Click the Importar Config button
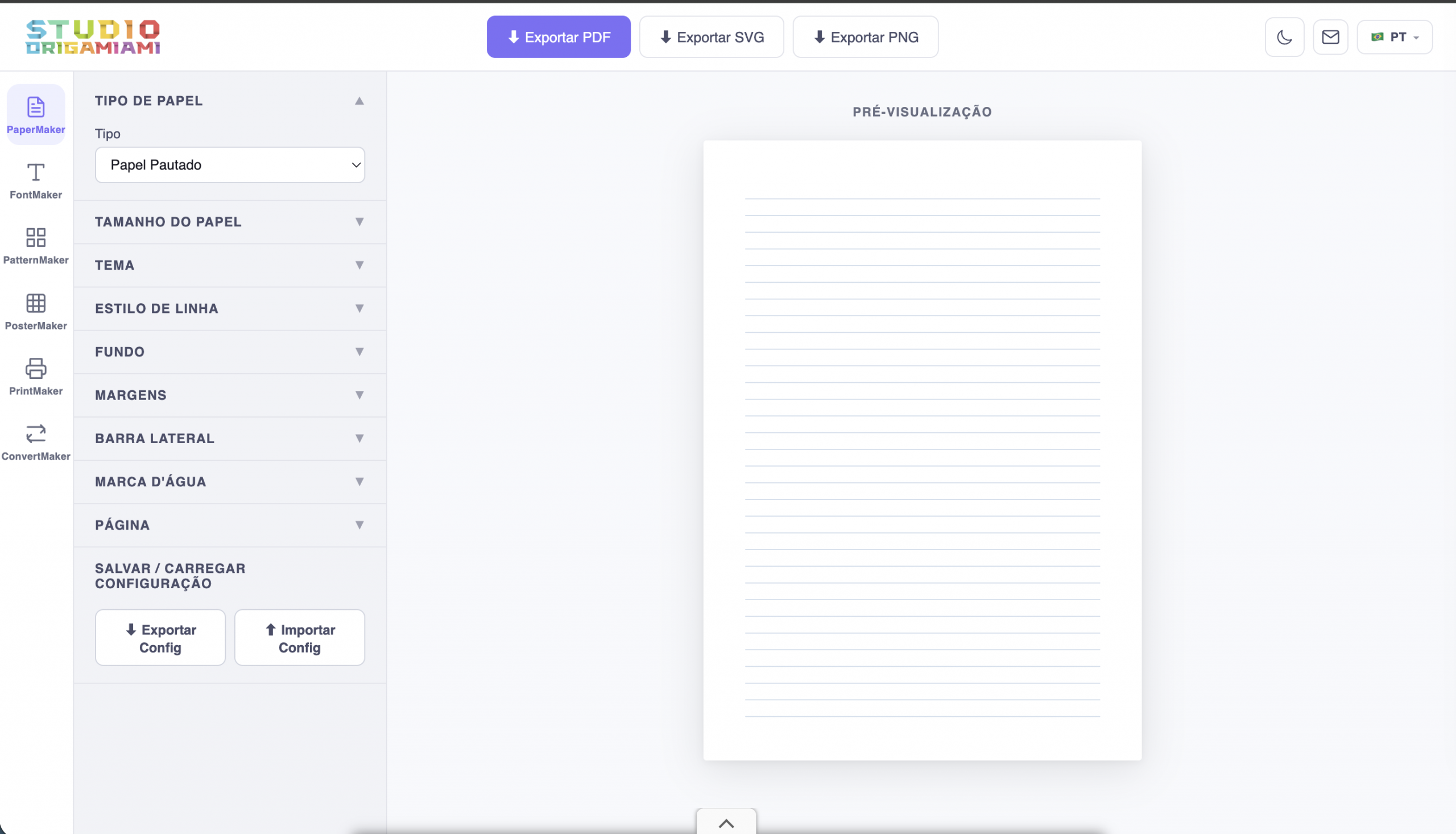Screen dimensions: 1456x834 pyautogui.click(x=299, y=638)
